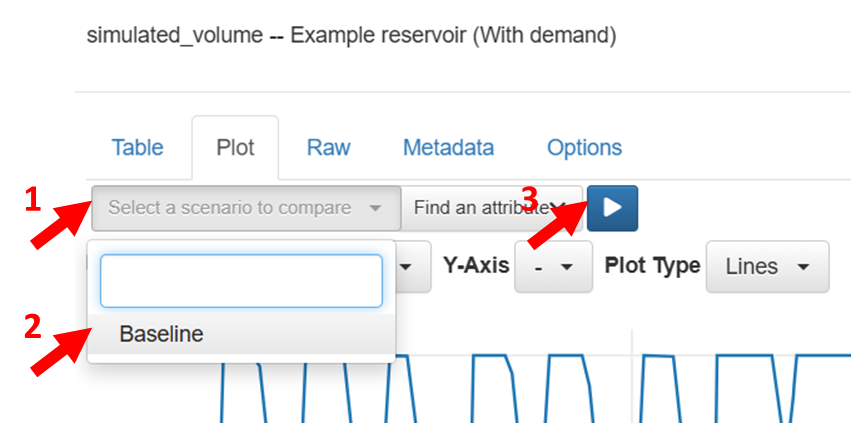Click the red number 1 annotation
This screenshot has height=423, width=851.
(34, 200)
